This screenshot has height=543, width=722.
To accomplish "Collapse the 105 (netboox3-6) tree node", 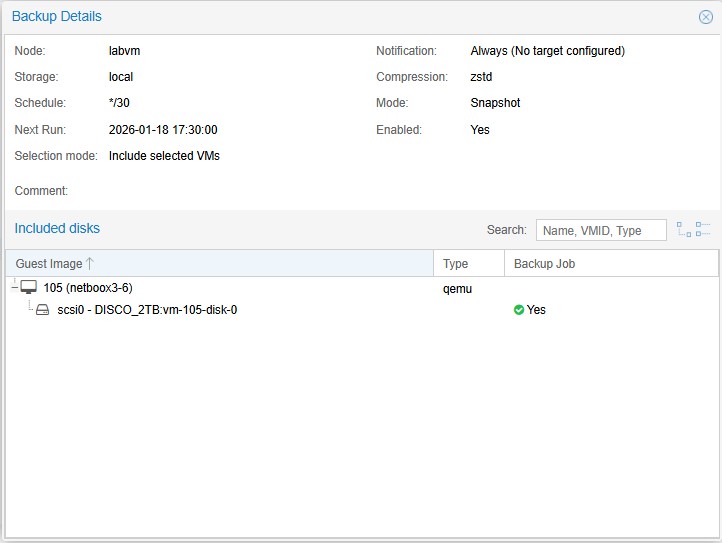I will pos(14,288).
